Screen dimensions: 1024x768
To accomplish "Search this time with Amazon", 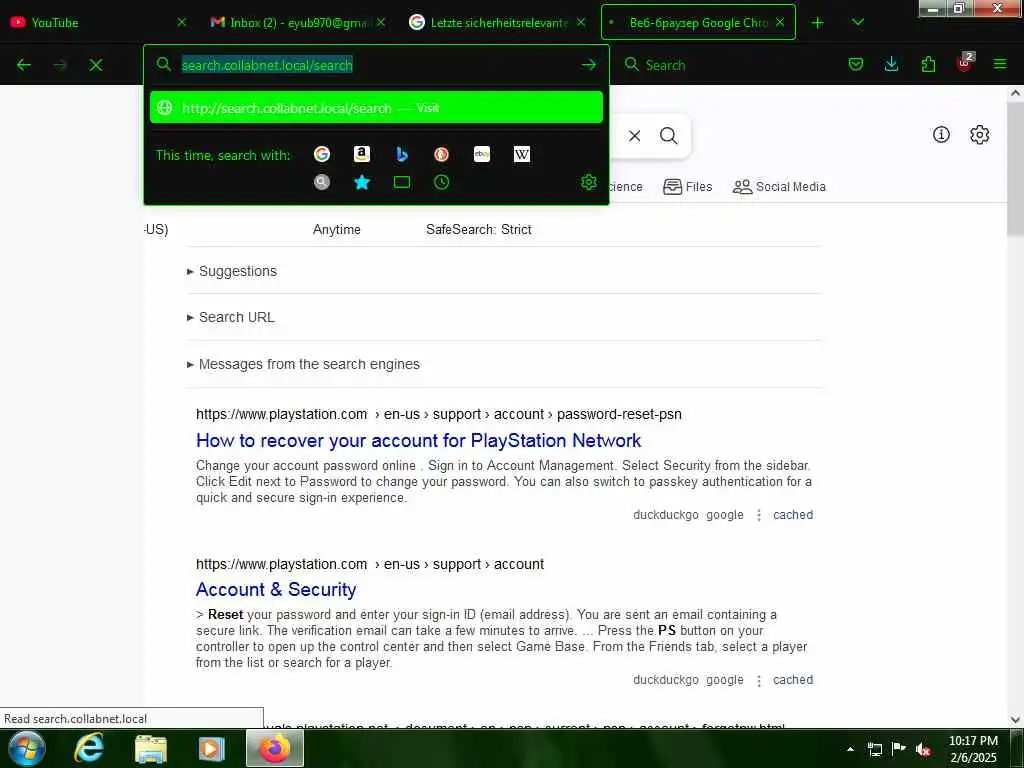I will coord(362,154).
